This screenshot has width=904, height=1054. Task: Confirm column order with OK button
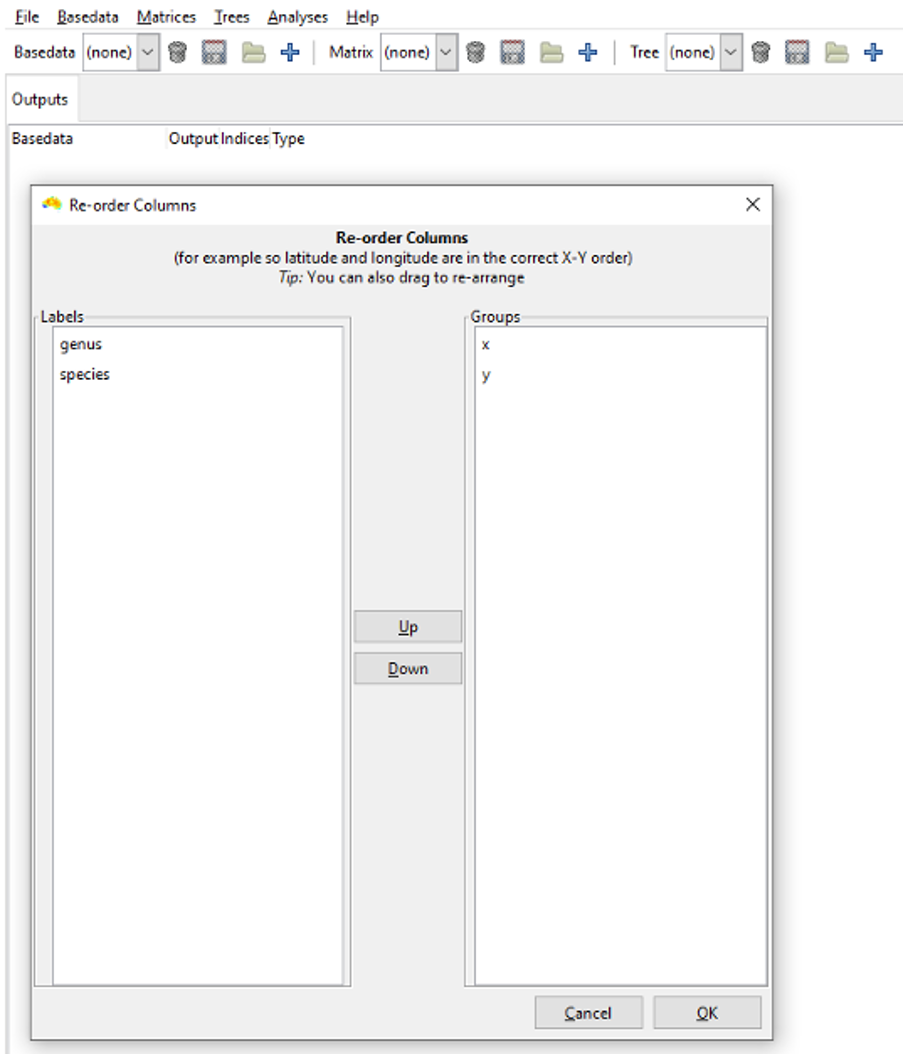click(707, 1013)
